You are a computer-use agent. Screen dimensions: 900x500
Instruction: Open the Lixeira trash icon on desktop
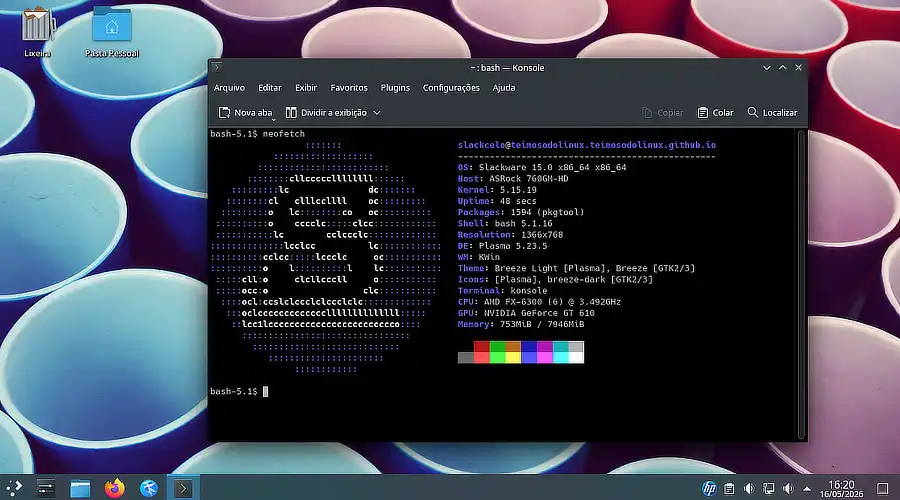(x=37, y=32)
